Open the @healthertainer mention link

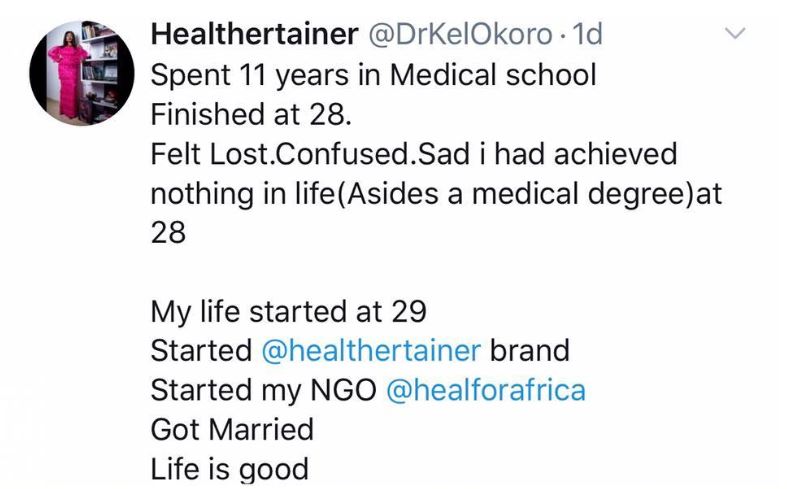coord(371,351)
